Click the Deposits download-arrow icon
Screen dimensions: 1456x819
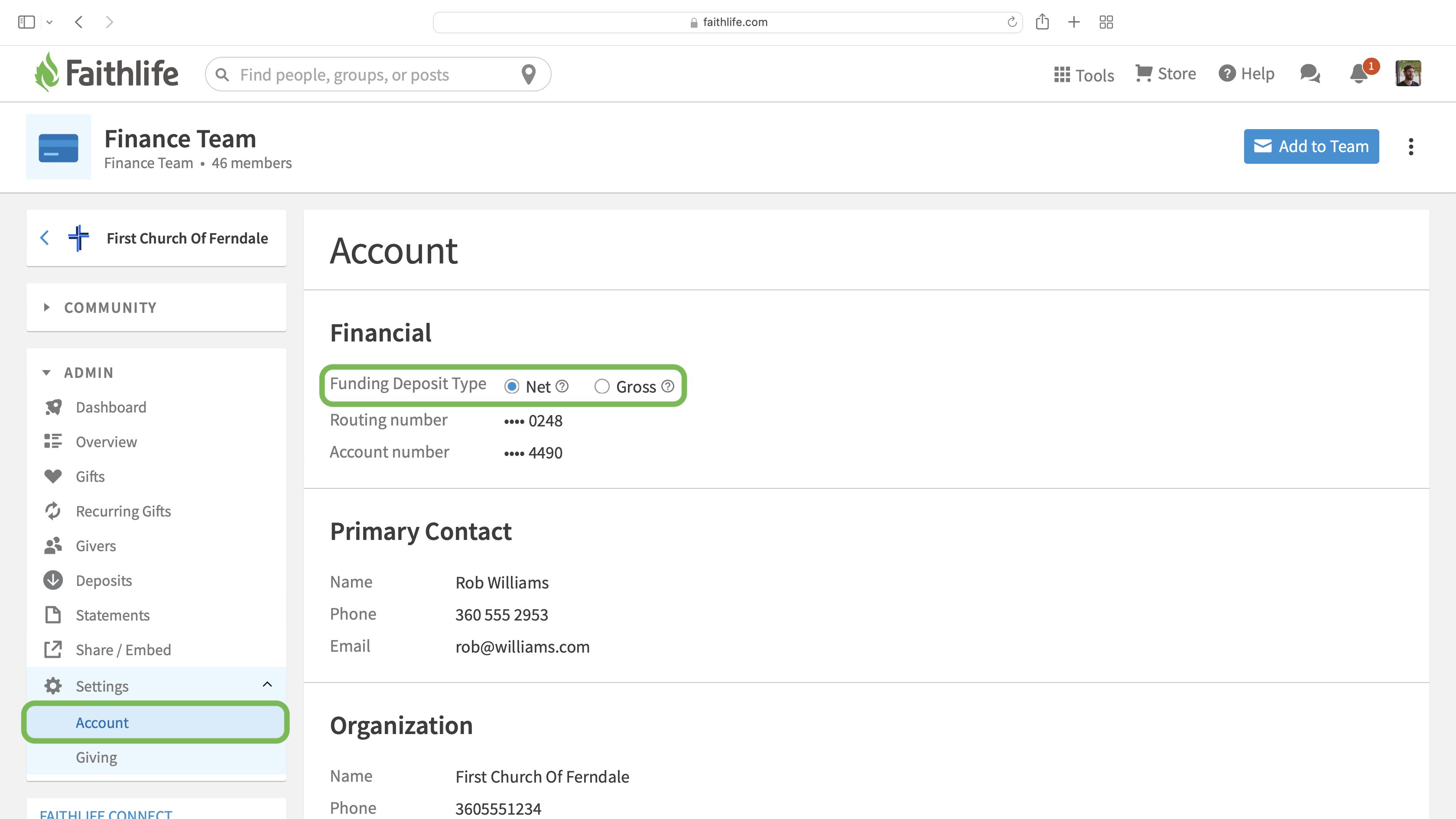tap(53, 581)
